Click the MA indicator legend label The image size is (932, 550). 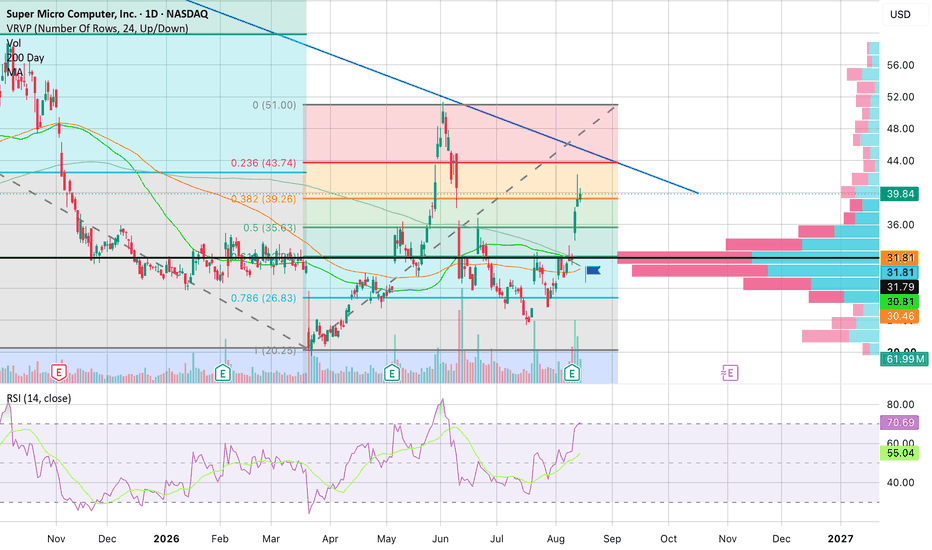(15, 72)
